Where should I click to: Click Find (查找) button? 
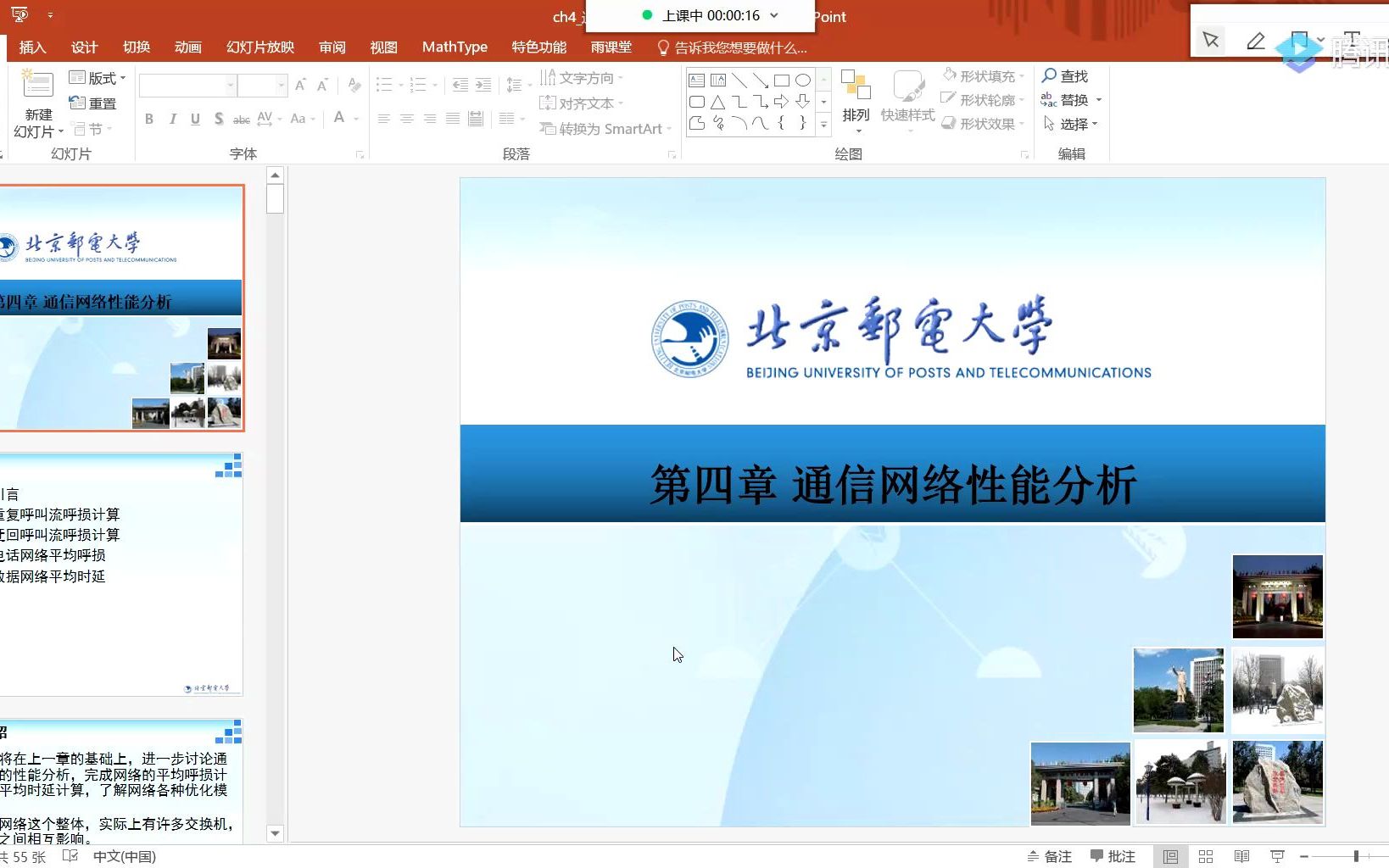coord(1065,76)
